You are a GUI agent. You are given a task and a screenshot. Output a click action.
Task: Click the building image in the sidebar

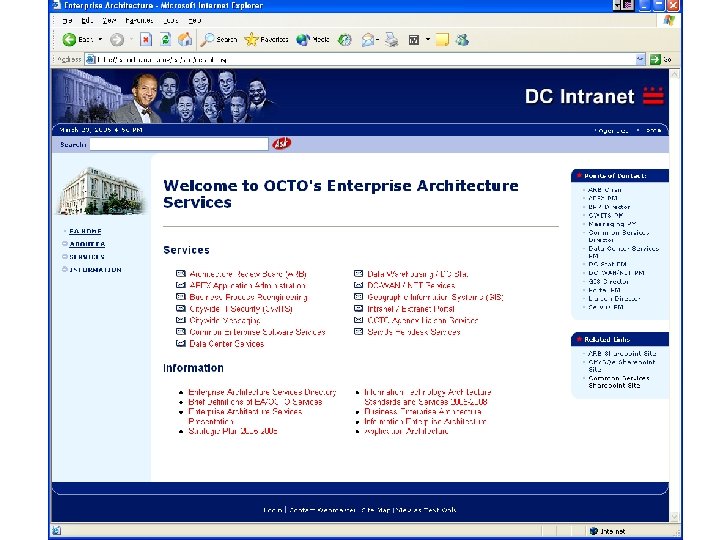click(x=101, y=191)
